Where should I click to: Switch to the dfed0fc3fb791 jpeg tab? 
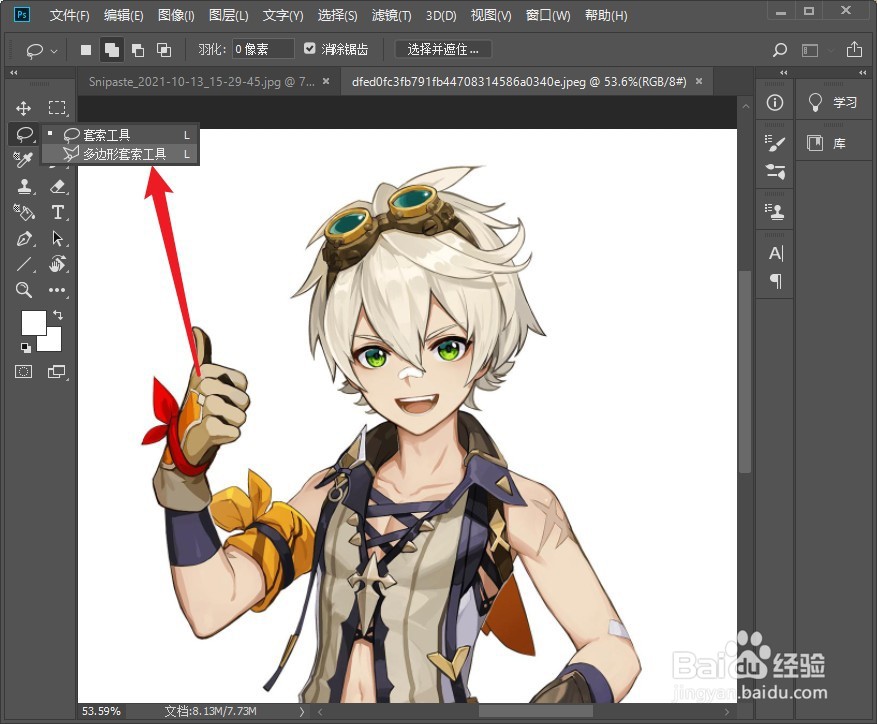pyautogui.click(x=519, y=82)
